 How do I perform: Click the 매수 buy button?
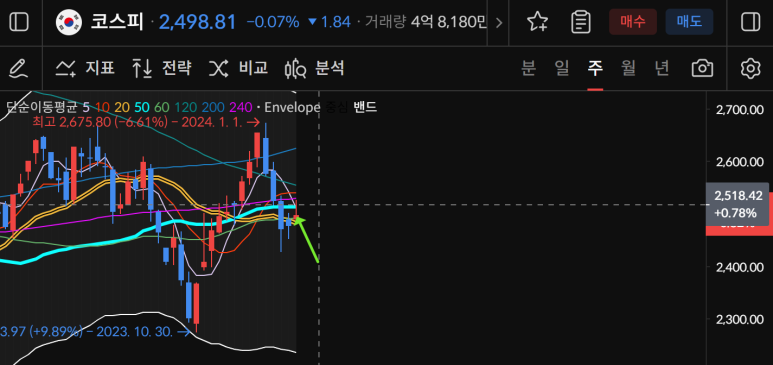click(x=633, y=22)
